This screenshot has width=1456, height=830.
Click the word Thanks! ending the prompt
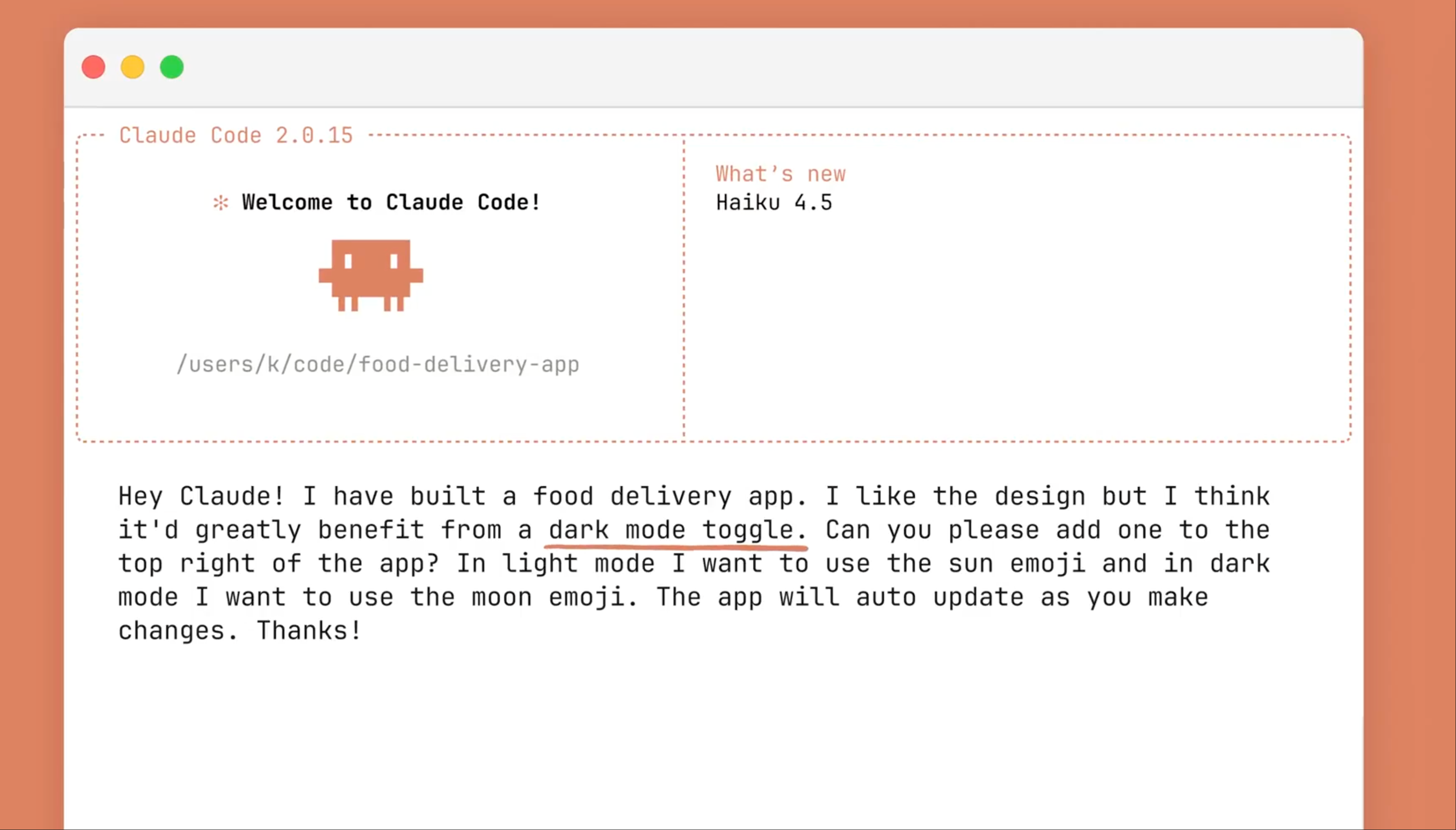coord(308,630)
